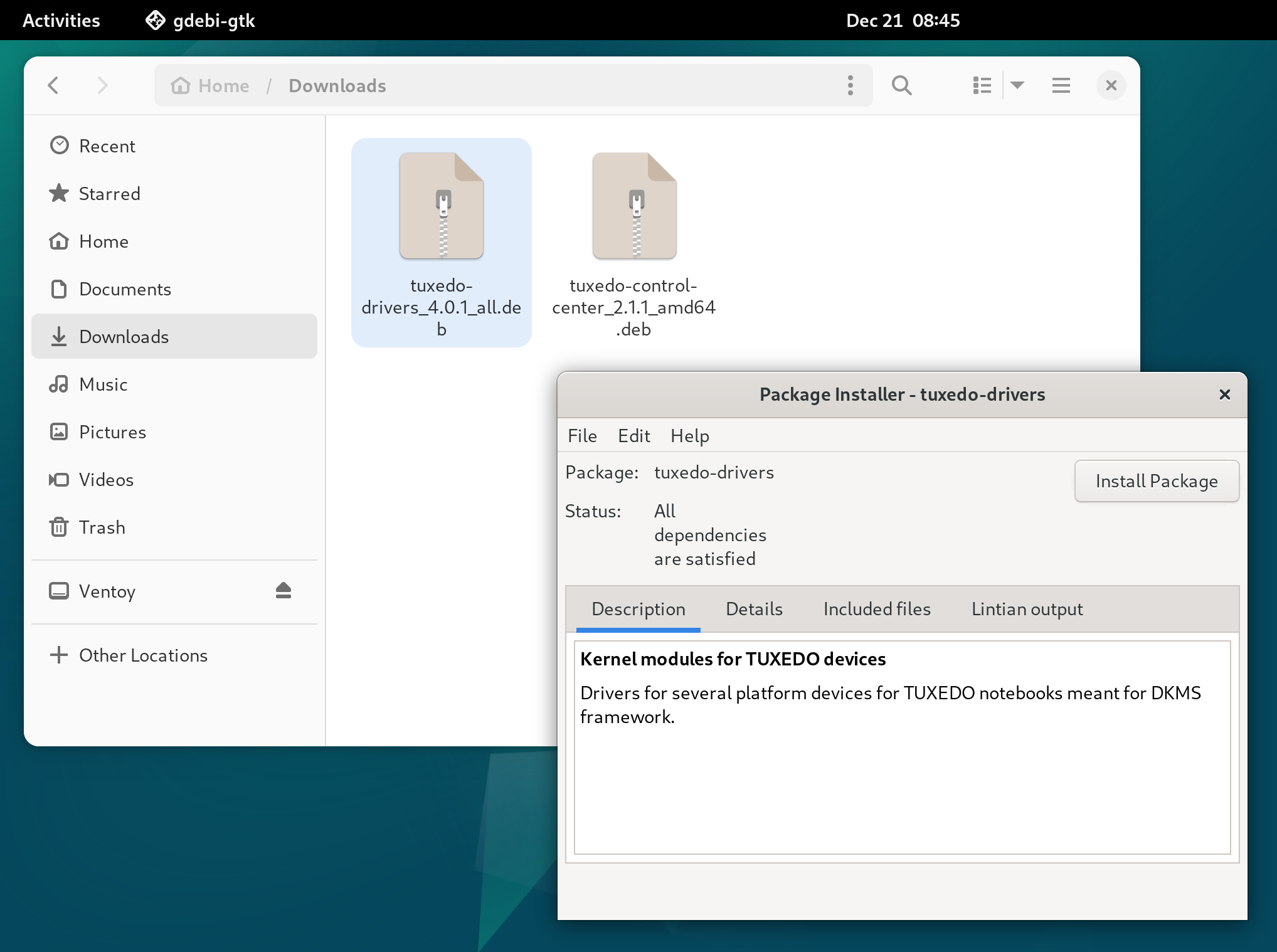
Task: Eject the Ventoy drive
Action: tap(283, 591)
